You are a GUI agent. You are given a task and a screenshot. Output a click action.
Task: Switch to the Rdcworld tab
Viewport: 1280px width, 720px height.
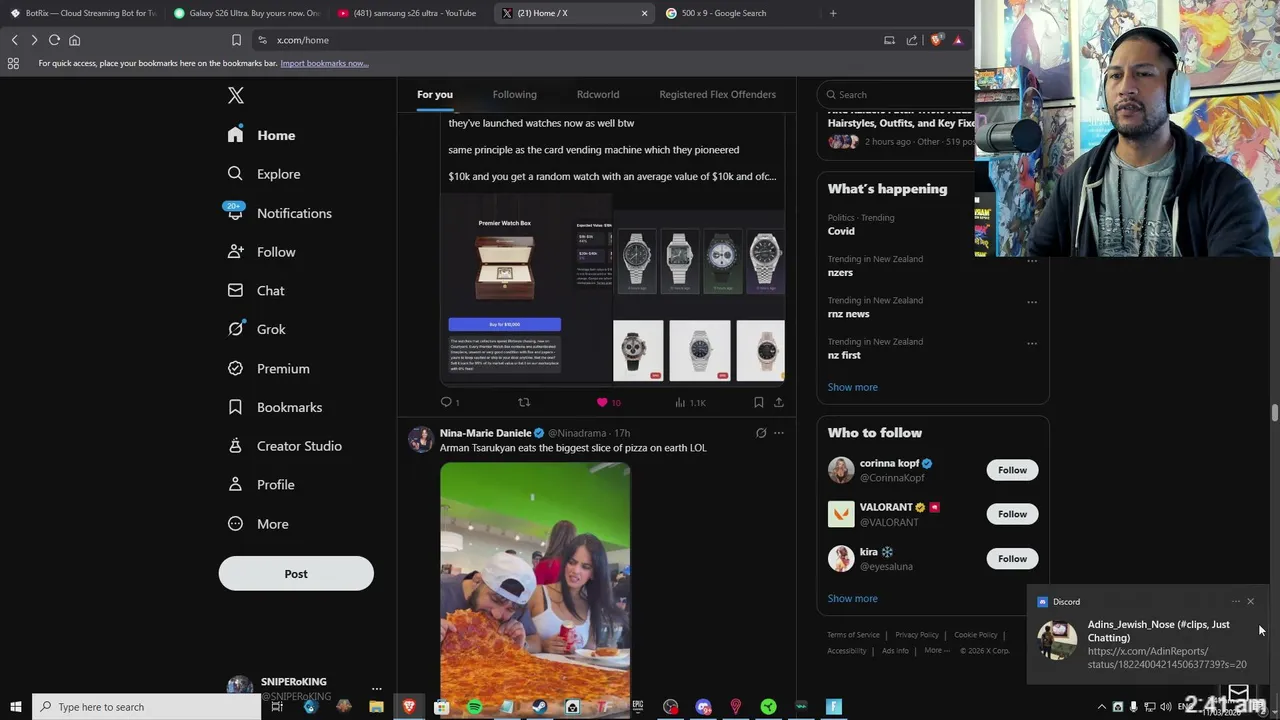coord(598,94)
